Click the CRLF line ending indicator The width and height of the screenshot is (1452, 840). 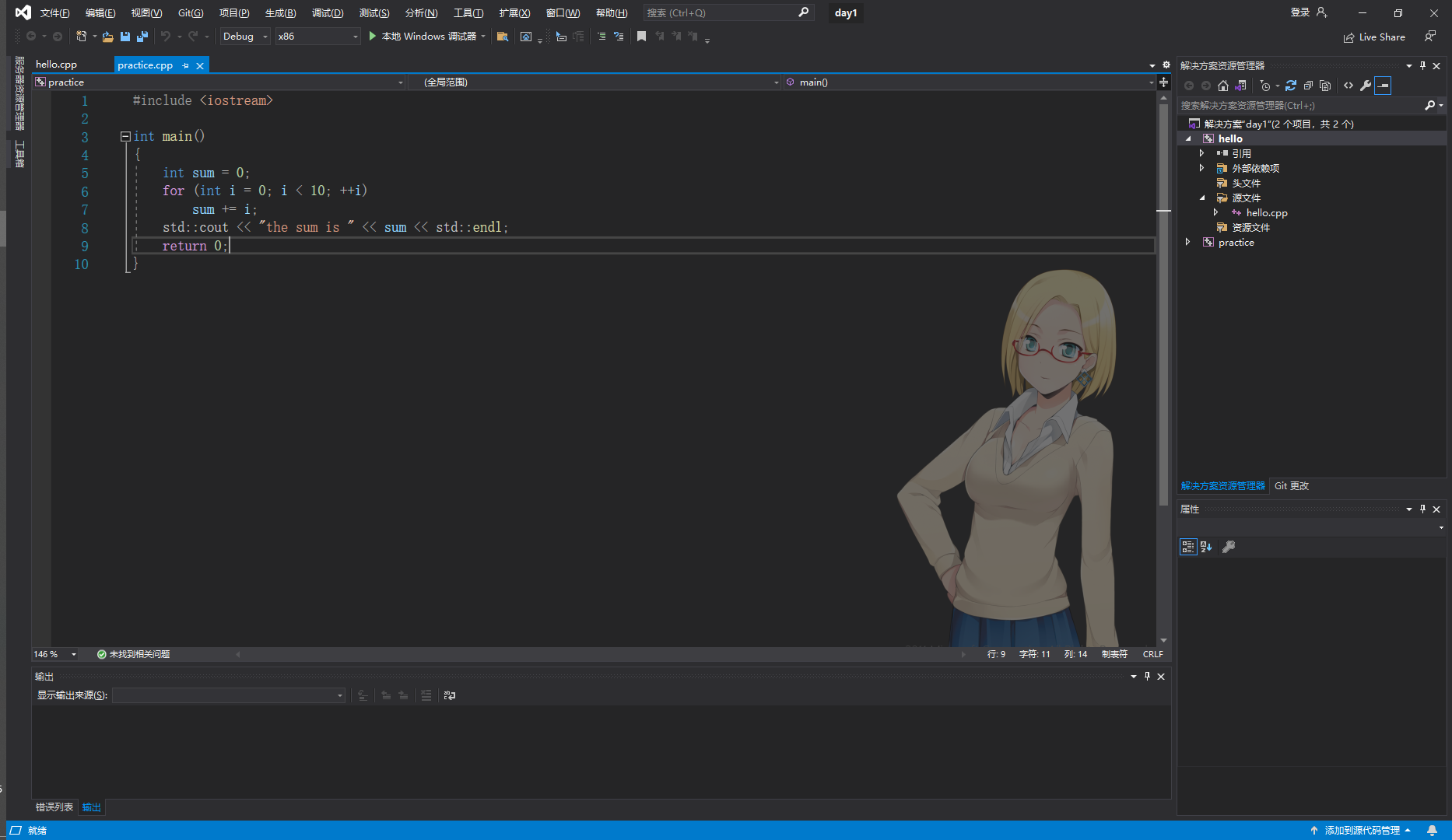point(1153,655)
